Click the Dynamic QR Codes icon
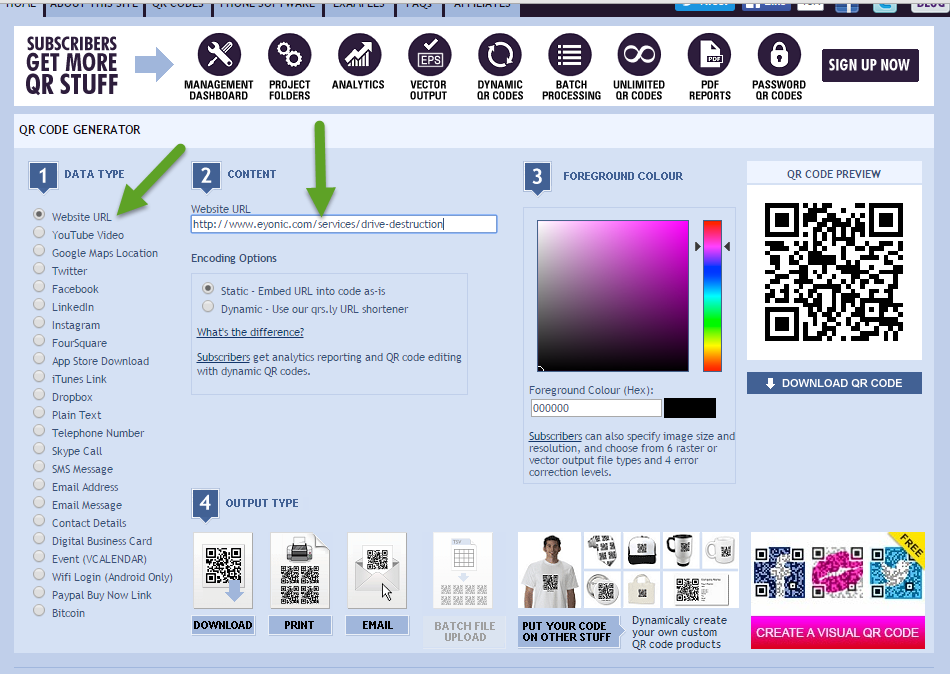 pos(499,55)
